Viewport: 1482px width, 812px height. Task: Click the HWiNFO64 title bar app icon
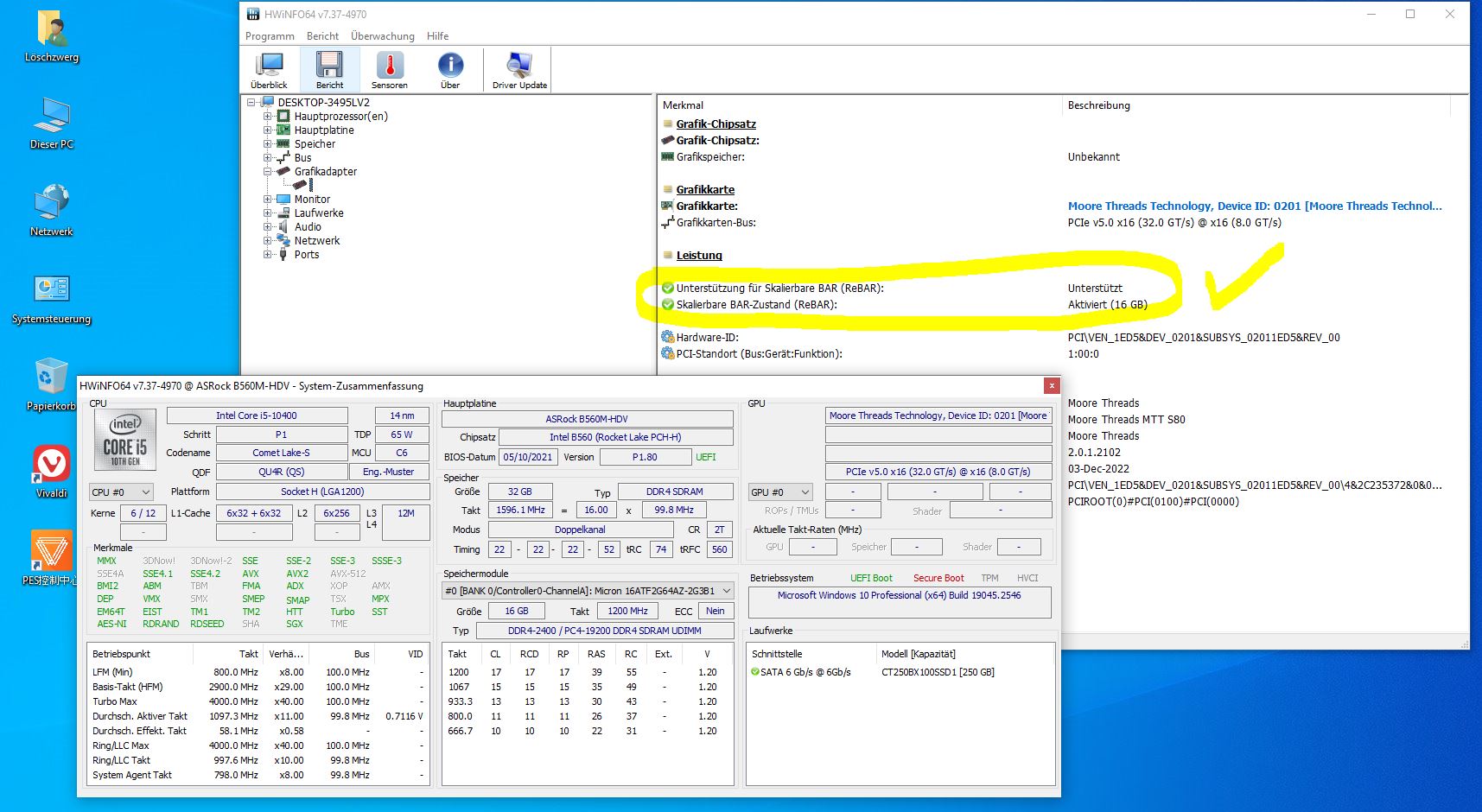click(253, 14)
